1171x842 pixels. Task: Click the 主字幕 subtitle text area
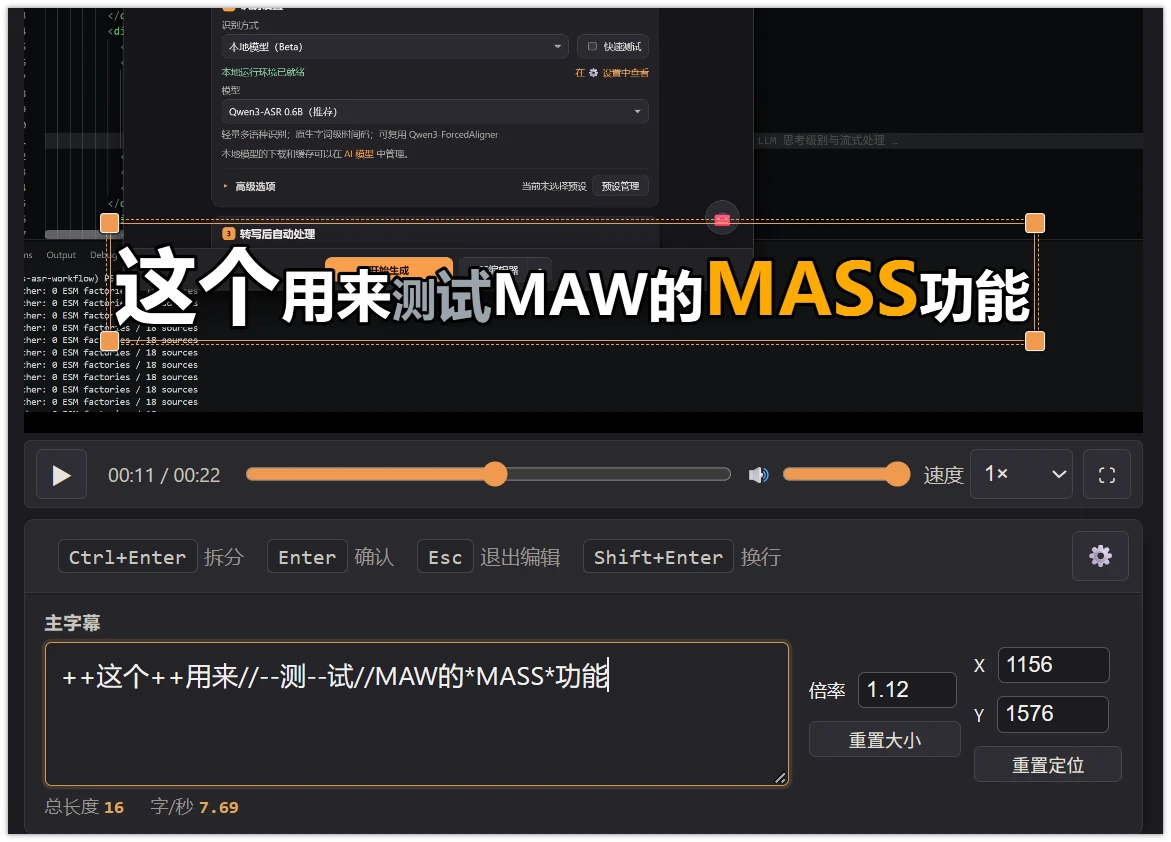click(417, 713)
